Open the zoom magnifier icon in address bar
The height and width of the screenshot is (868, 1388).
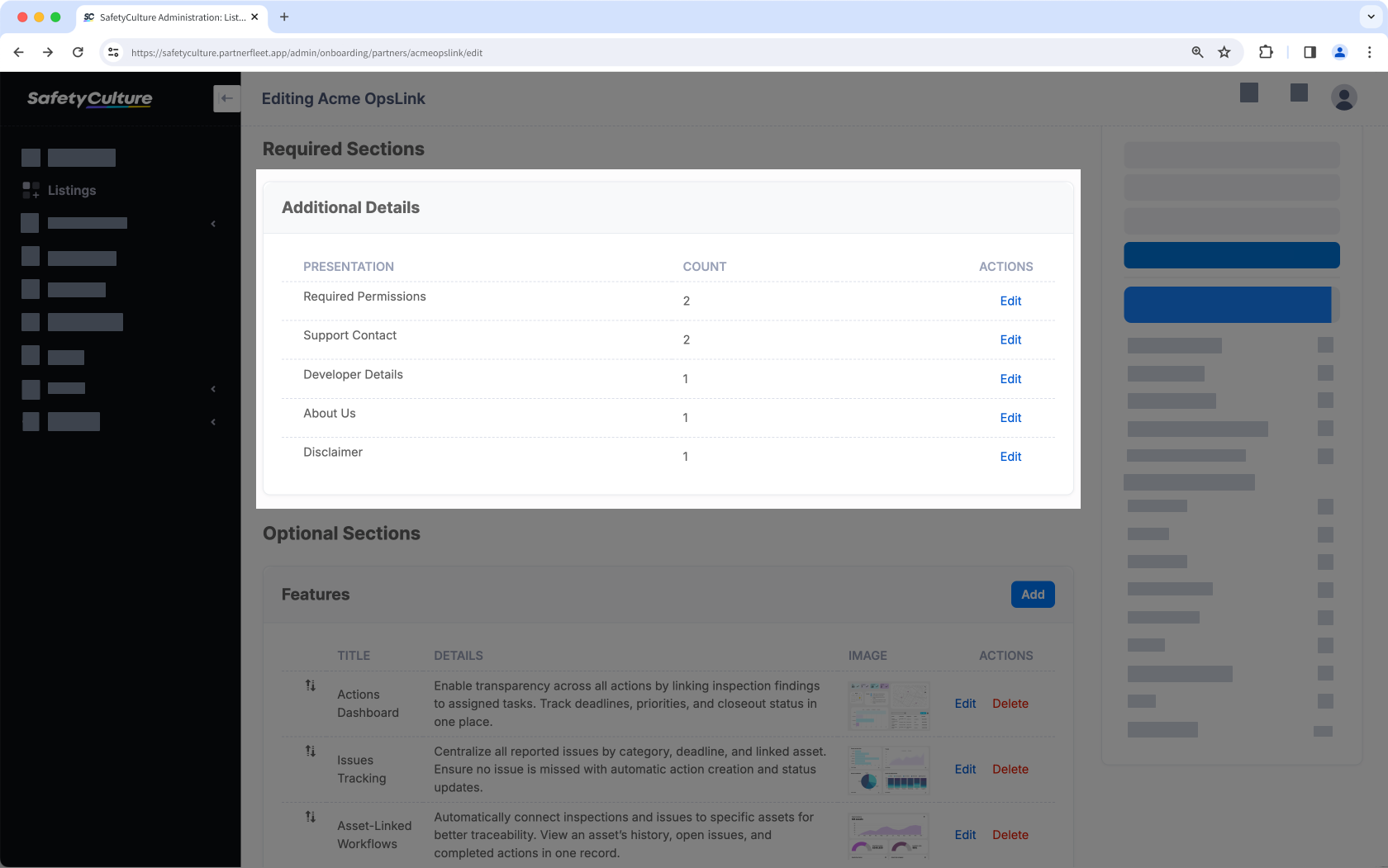1197,52
